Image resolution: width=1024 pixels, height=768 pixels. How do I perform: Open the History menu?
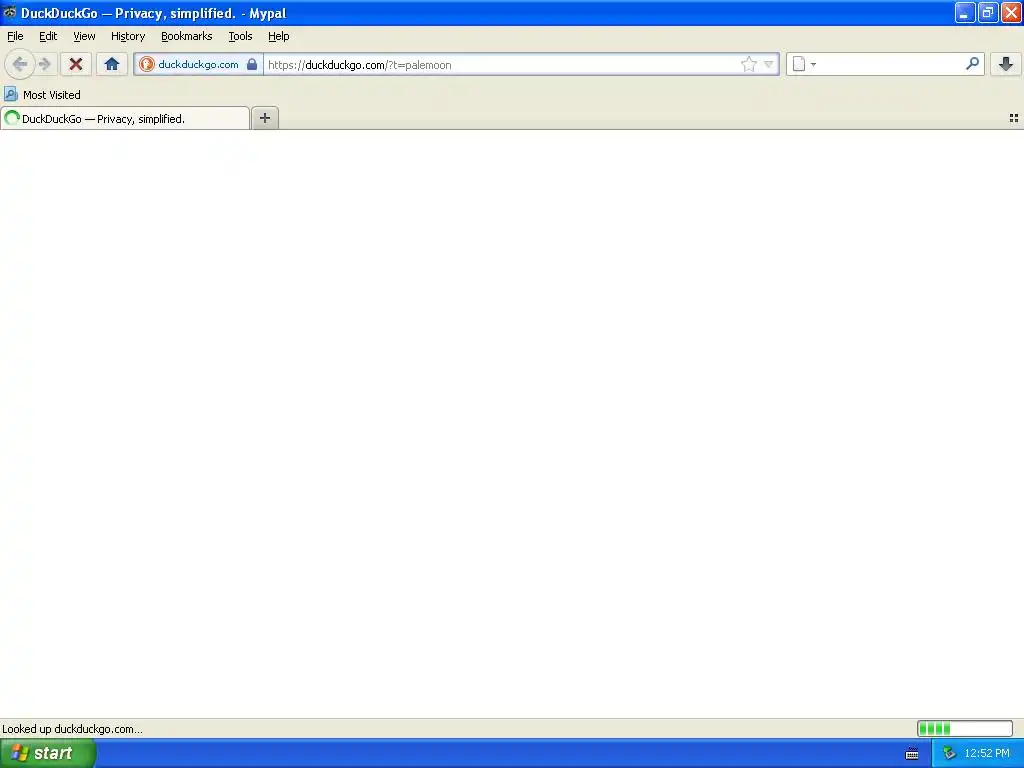[x=128, y=36]
